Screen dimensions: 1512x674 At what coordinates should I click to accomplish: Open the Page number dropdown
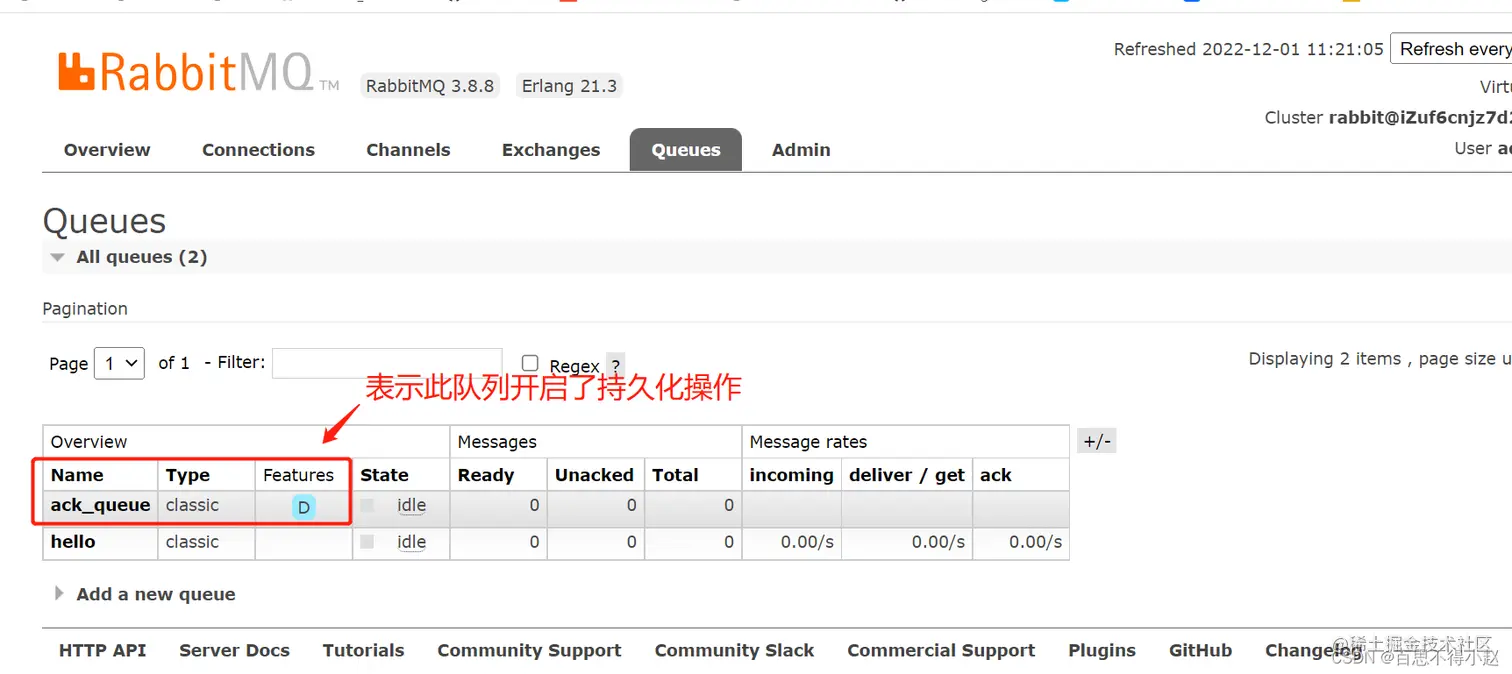point(119,363)
